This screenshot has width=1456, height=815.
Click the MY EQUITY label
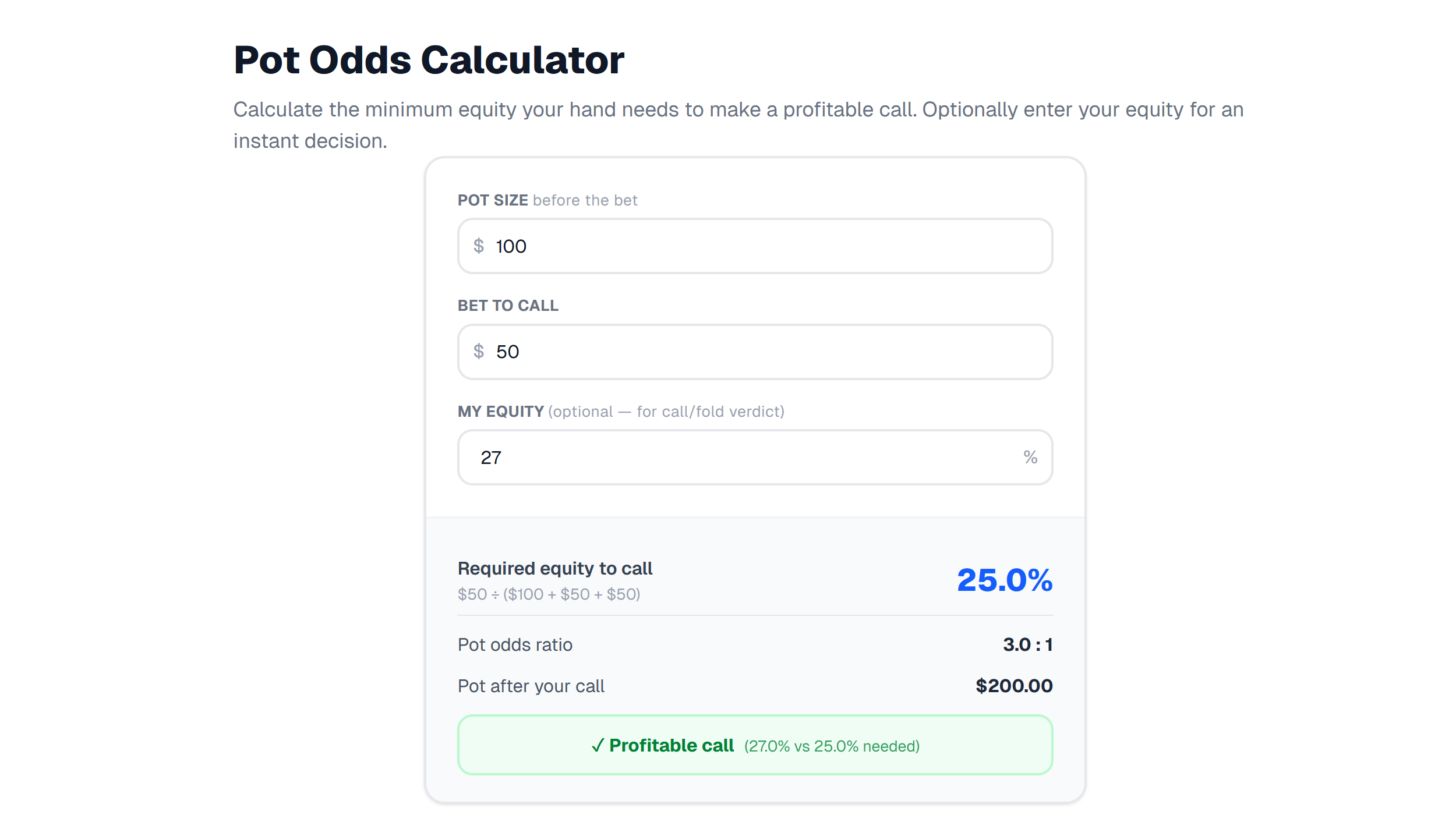pos(501,412)
